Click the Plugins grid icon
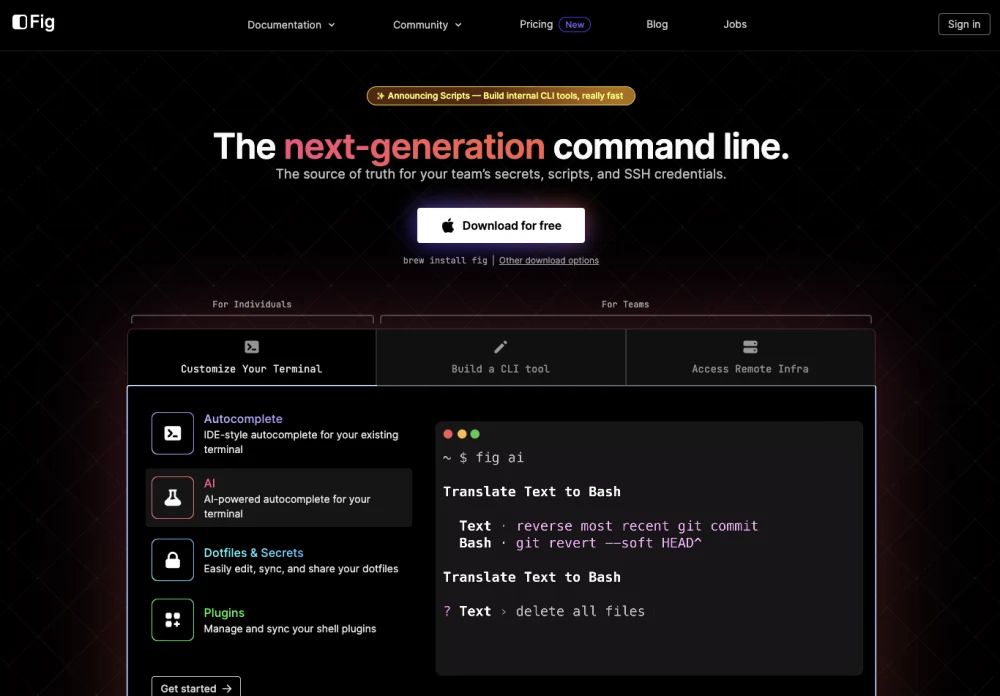This screenshot has height=696, width=1000. (172, 619)
